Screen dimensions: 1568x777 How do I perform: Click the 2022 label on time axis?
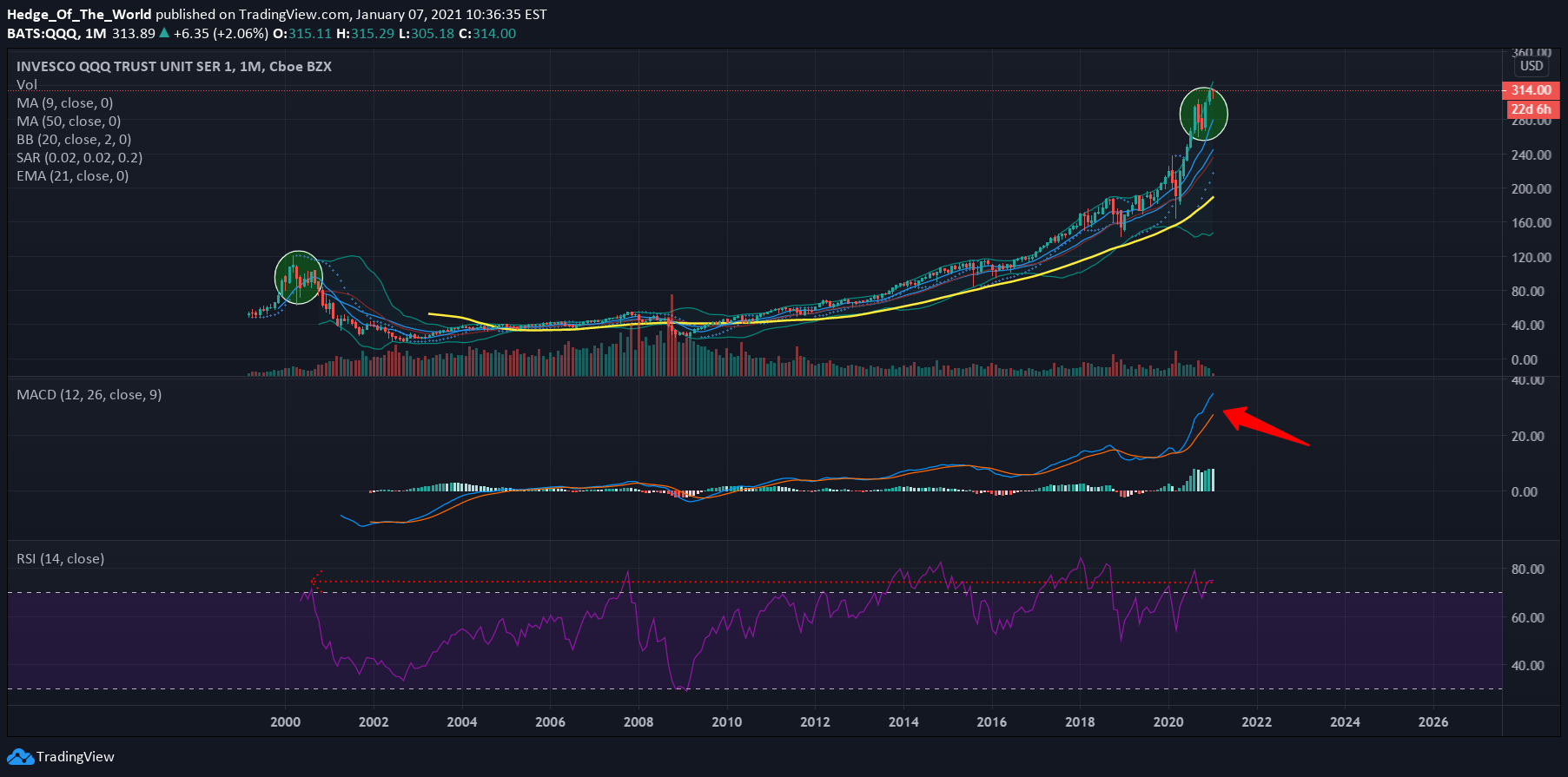pyautogui.click(x=1257, y=722)
